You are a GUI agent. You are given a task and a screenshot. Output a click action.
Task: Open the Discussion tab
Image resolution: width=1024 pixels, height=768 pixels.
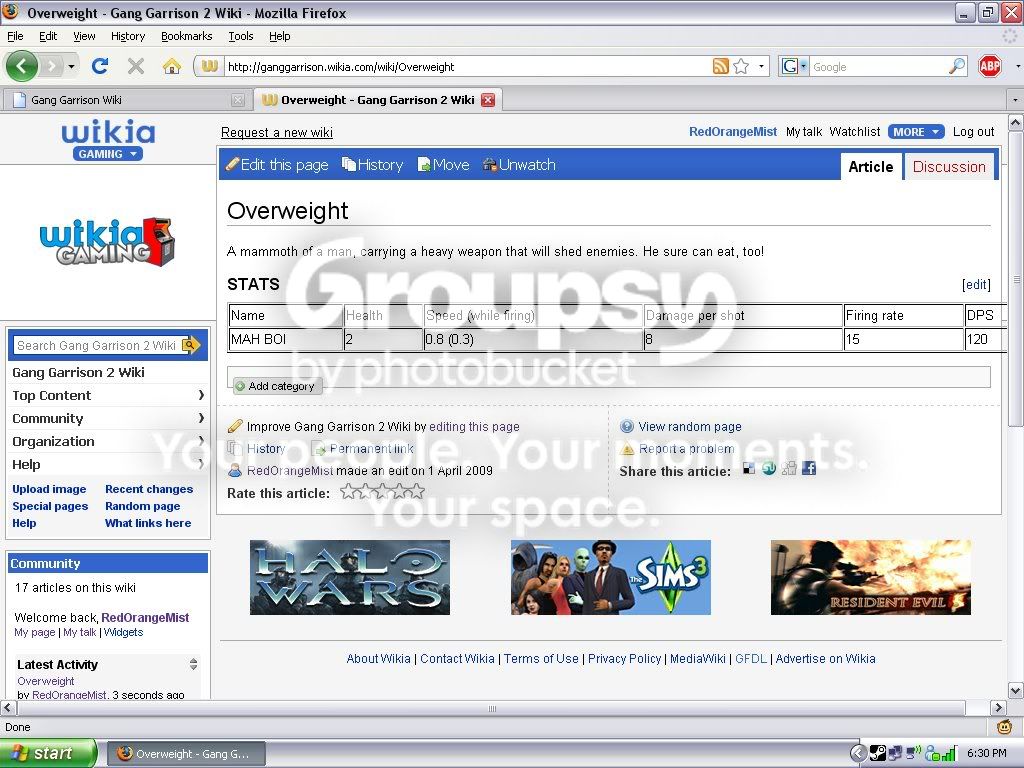949,167
